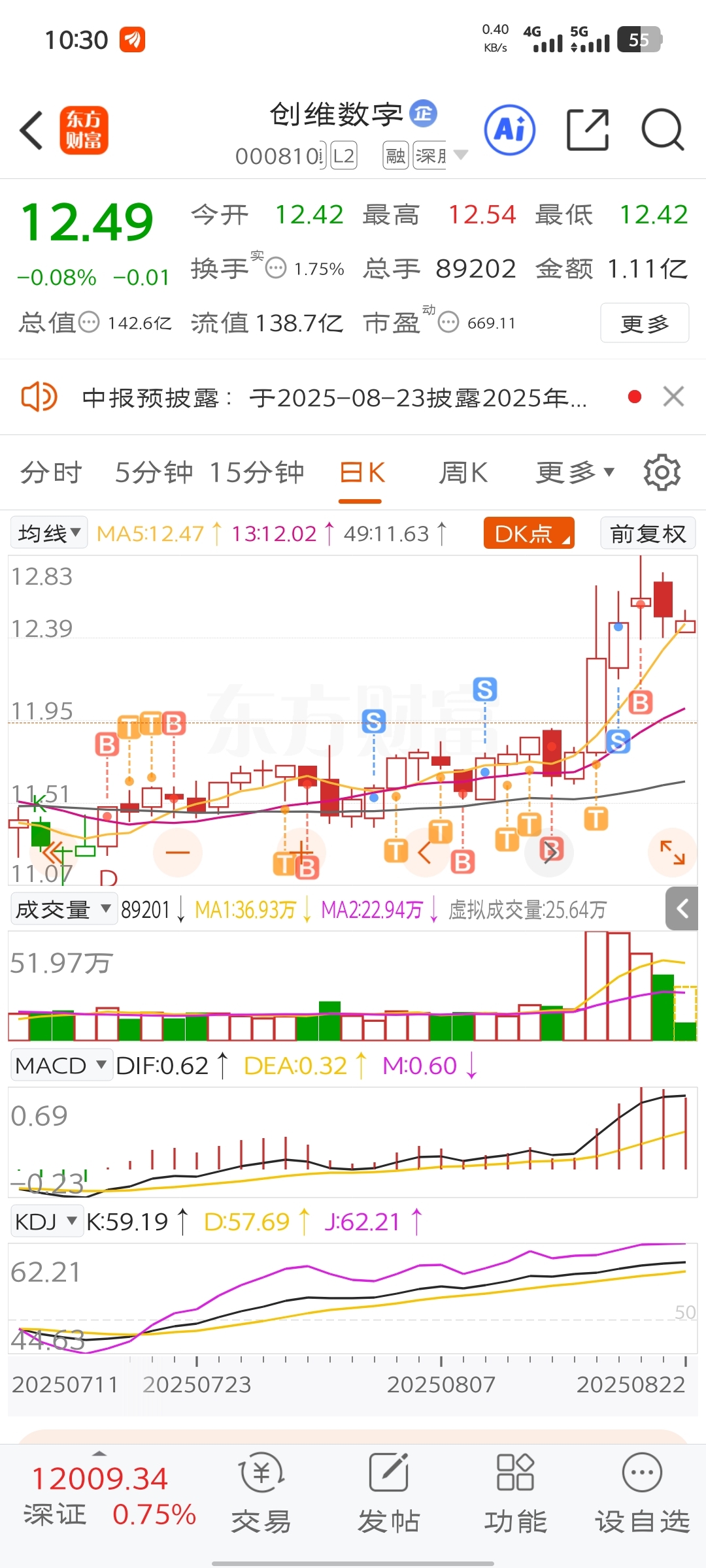Image resolution: width=706 pixels, height=1568 pixels.
Task: Tap the blue 企 company badge
Action: [423, 114]
